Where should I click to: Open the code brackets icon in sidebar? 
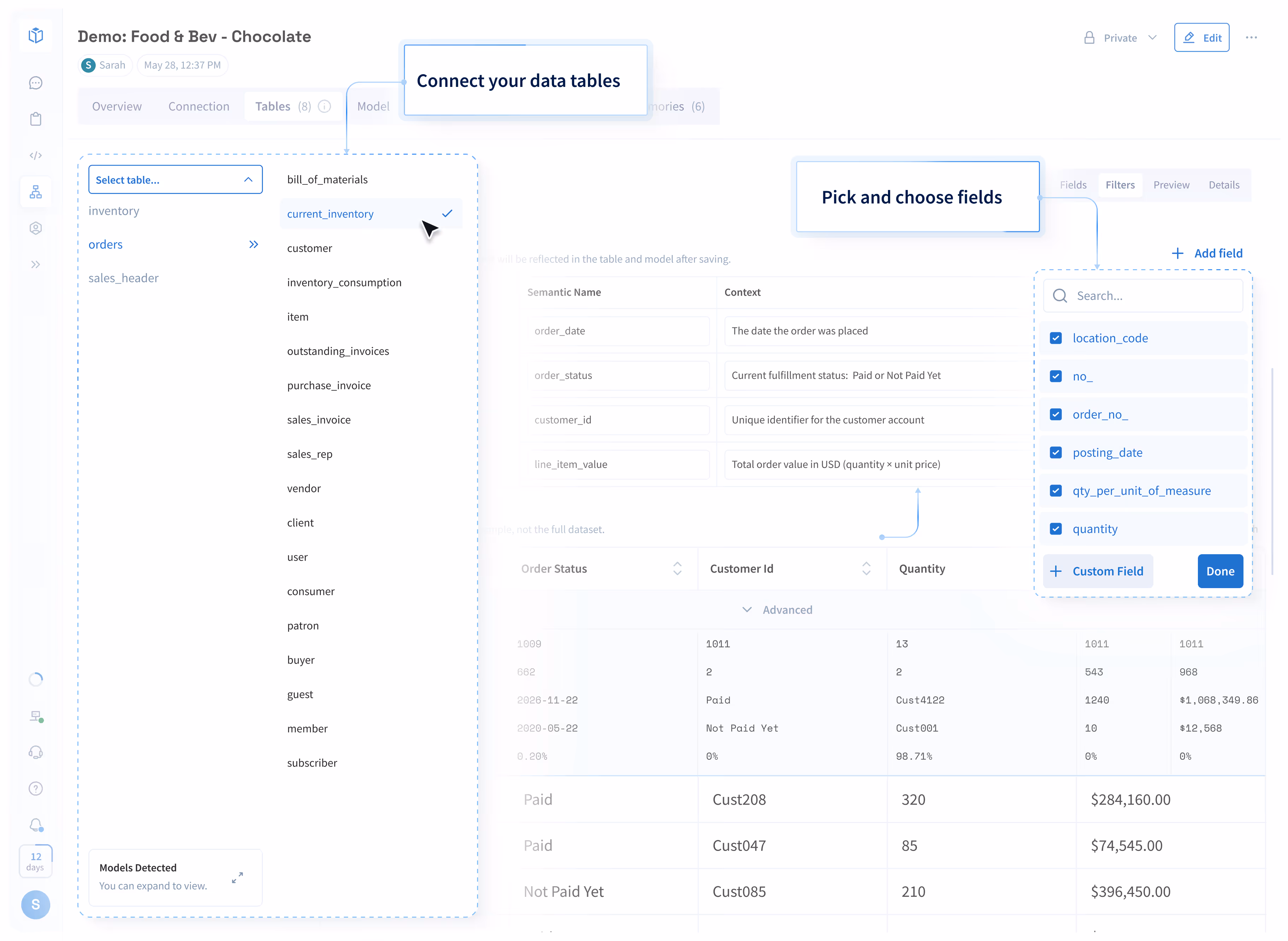tap(35, 155)
